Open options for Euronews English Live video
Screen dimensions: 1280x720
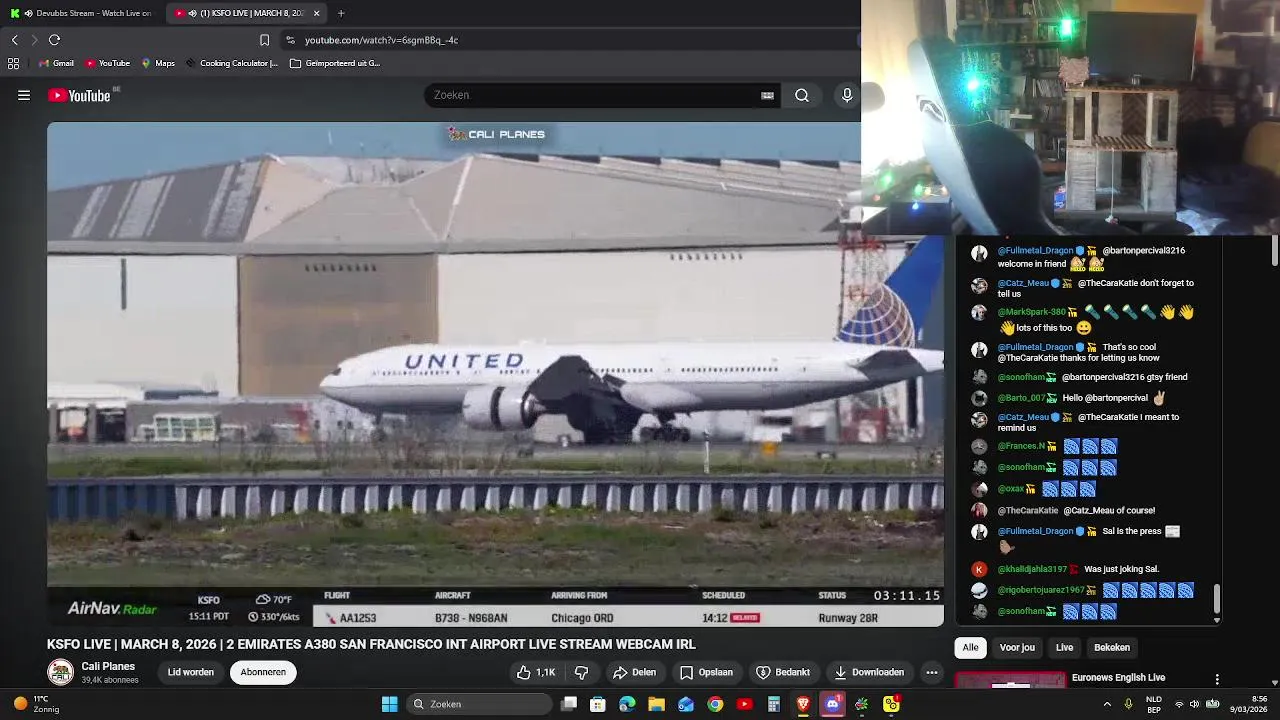click(1217, 680)
